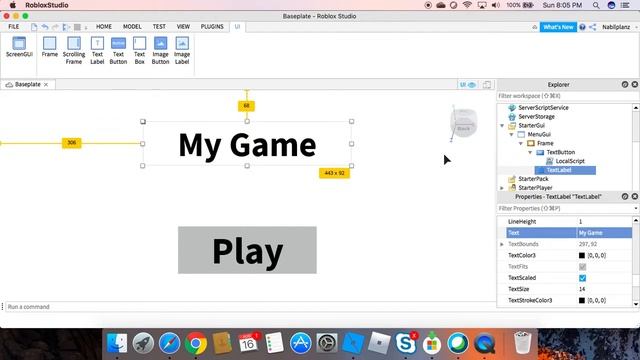The image size is (640, 360).
Task: Toggle the TextScaled checkbox
Action: click(582, 278)
